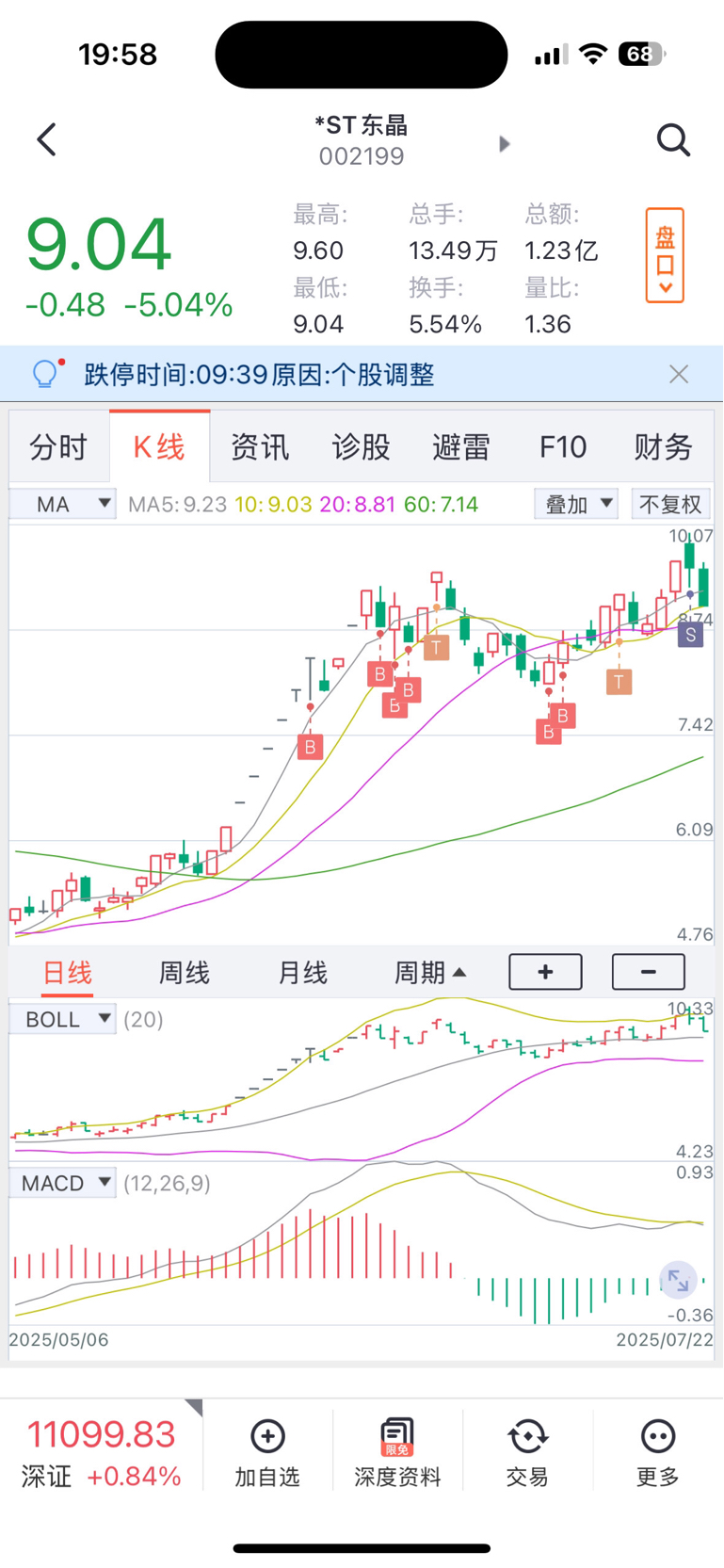The height and width of the screenshot is (1568, 724).
Task: Tap the 加自选 plus icon
Action: coord(267,1436)
